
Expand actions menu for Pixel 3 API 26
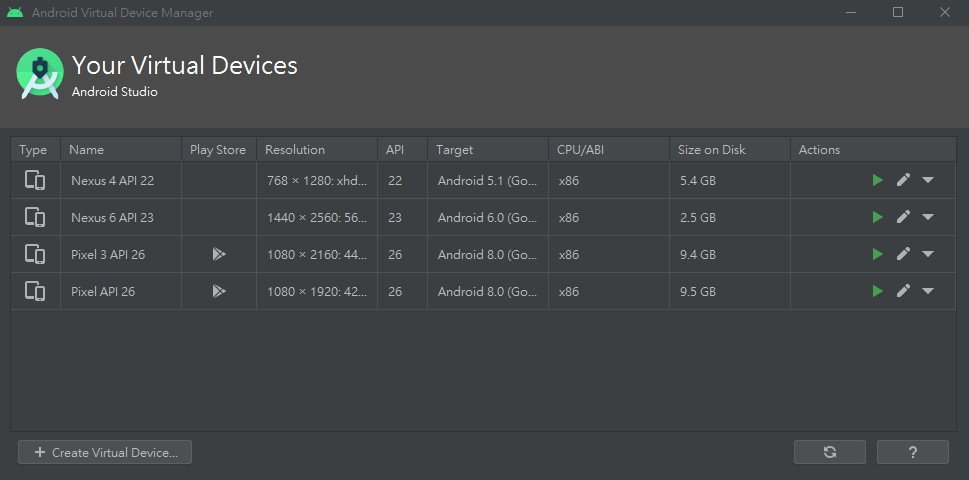point(928,254)
